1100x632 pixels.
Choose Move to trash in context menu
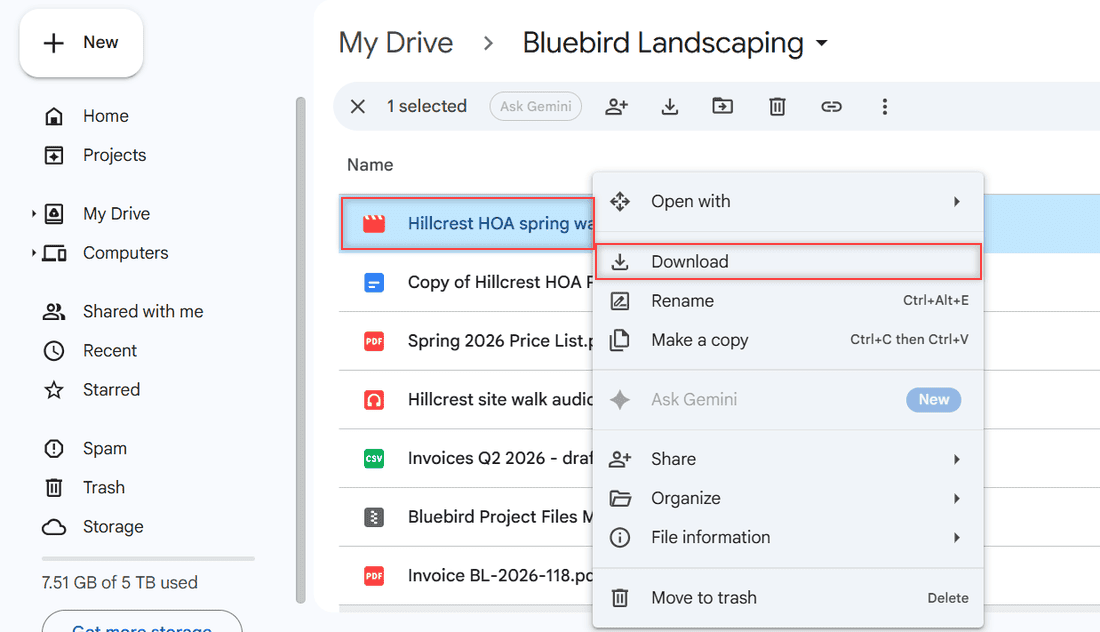(x=788, y=598)
